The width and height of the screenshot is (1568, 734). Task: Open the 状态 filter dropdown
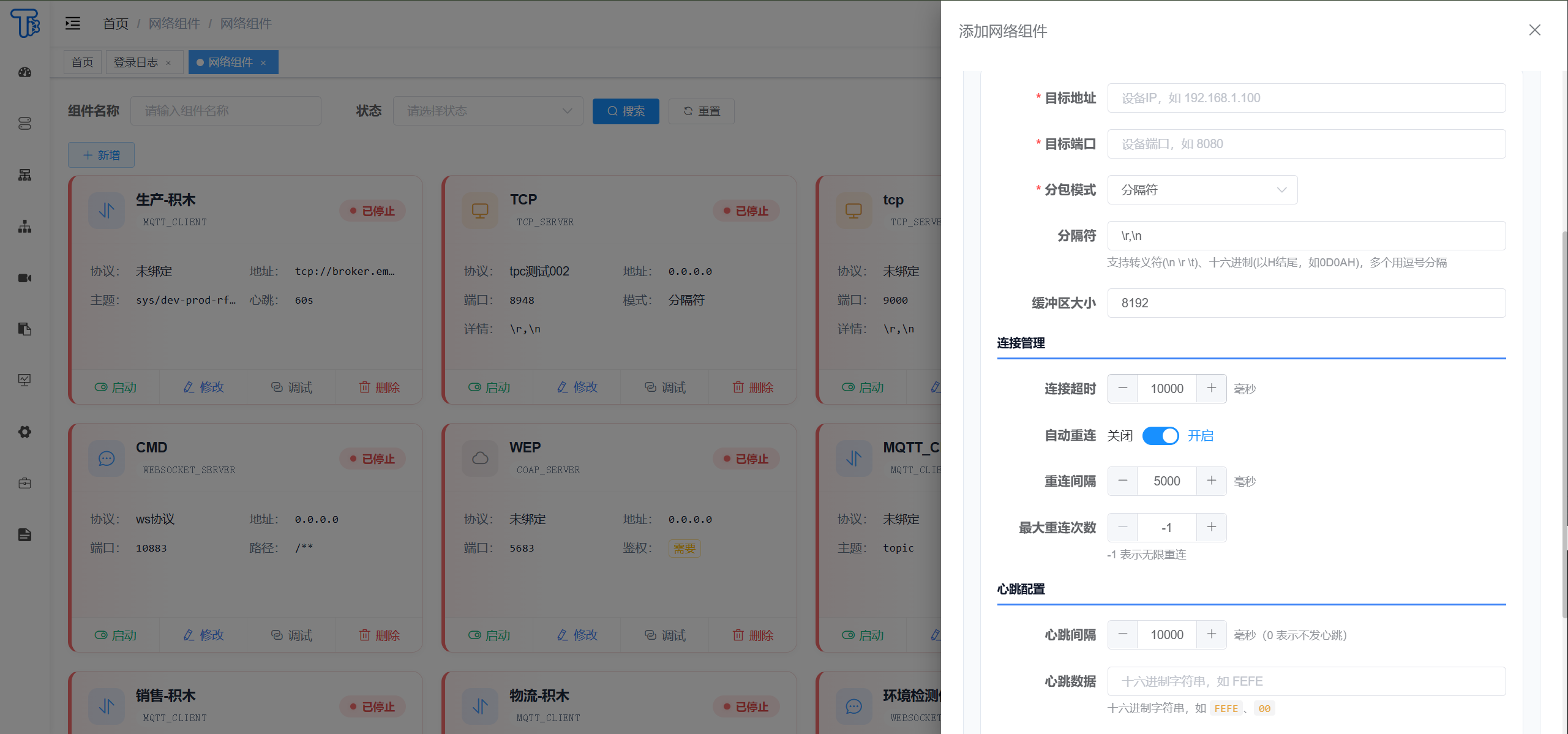488,111
